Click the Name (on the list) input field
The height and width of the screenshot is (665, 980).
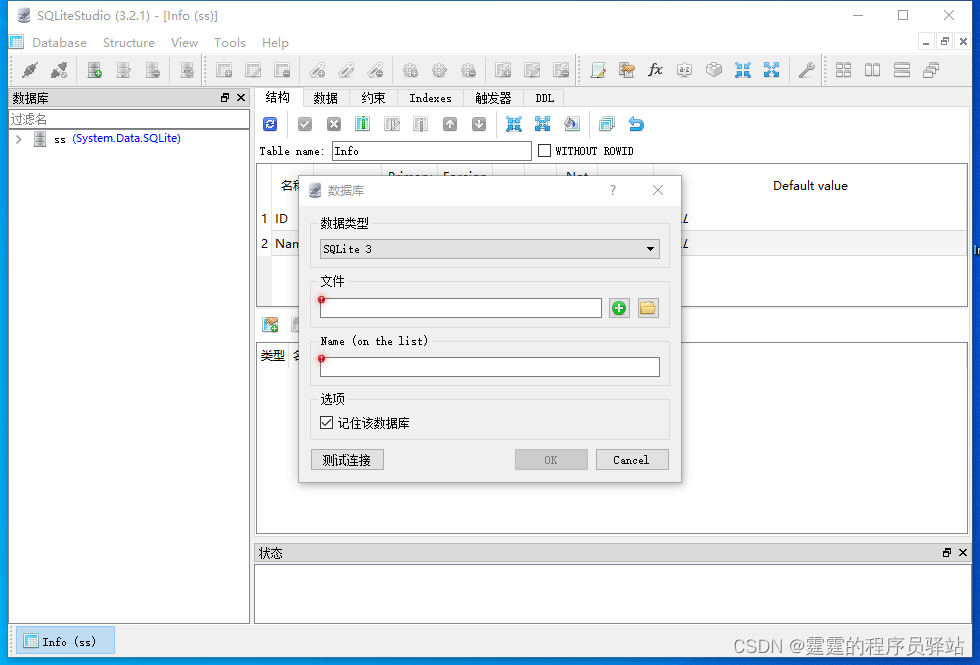489,367
